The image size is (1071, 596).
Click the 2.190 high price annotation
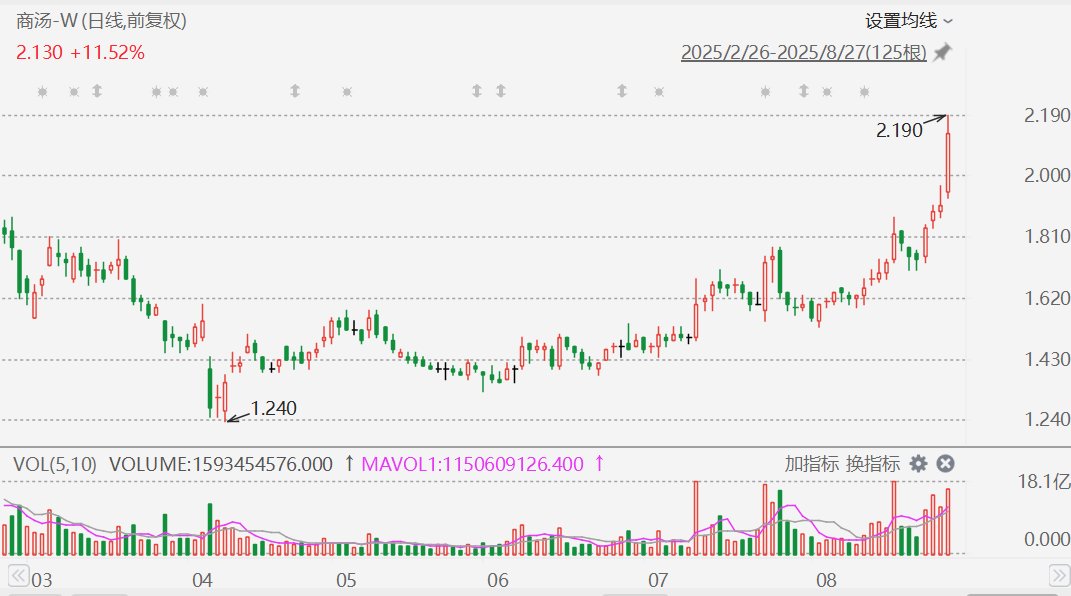(x=899, y=130)
